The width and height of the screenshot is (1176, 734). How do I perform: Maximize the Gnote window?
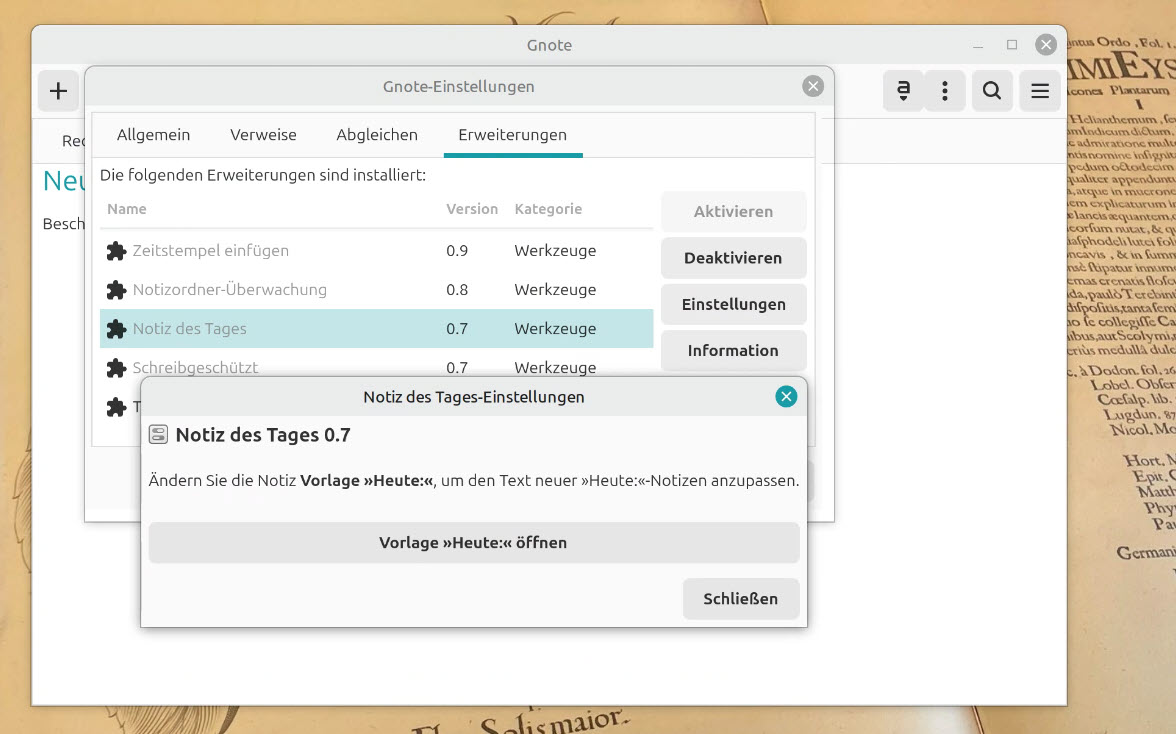1012,45
